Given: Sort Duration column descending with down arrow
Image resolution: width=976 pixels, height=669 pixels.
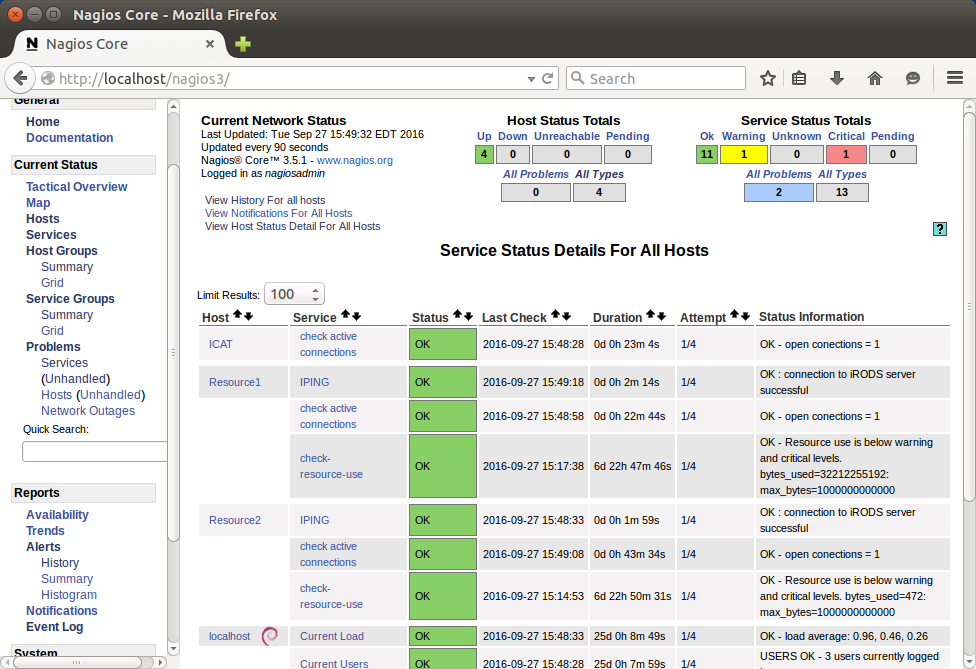Looking at the screenshot, I should [x=662, y=316].
